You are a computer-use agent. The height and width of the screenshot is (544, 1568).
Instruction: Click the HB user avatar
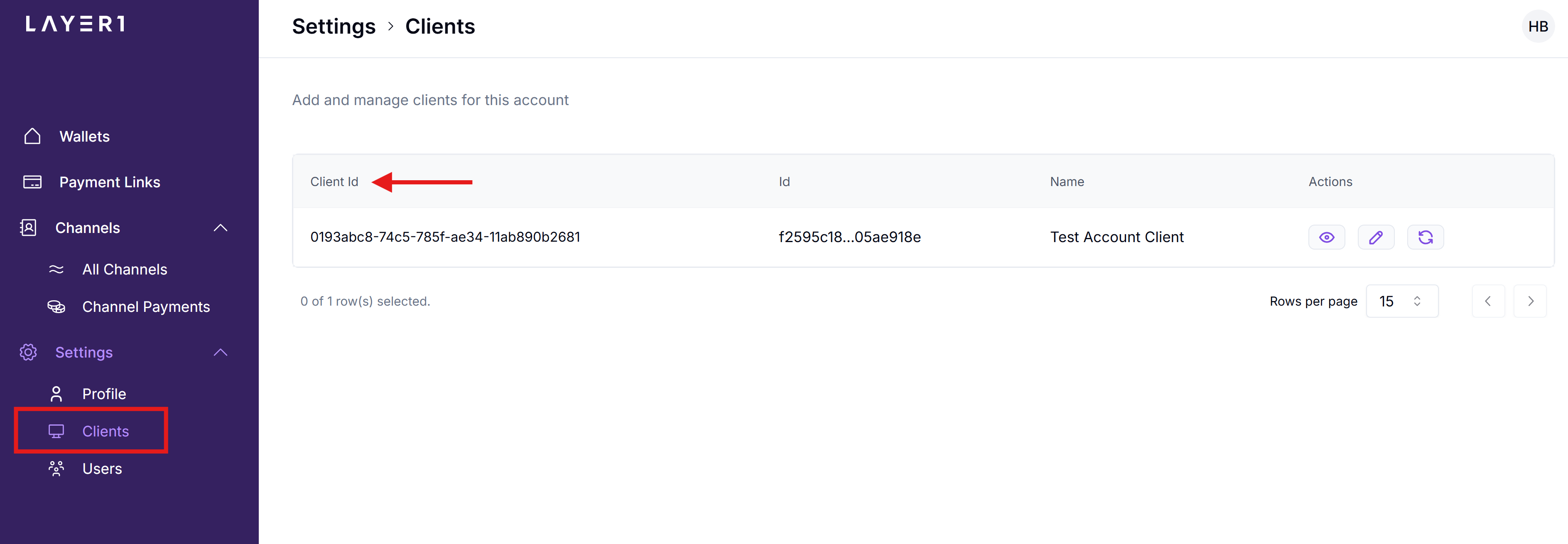tap(1538, 27)
